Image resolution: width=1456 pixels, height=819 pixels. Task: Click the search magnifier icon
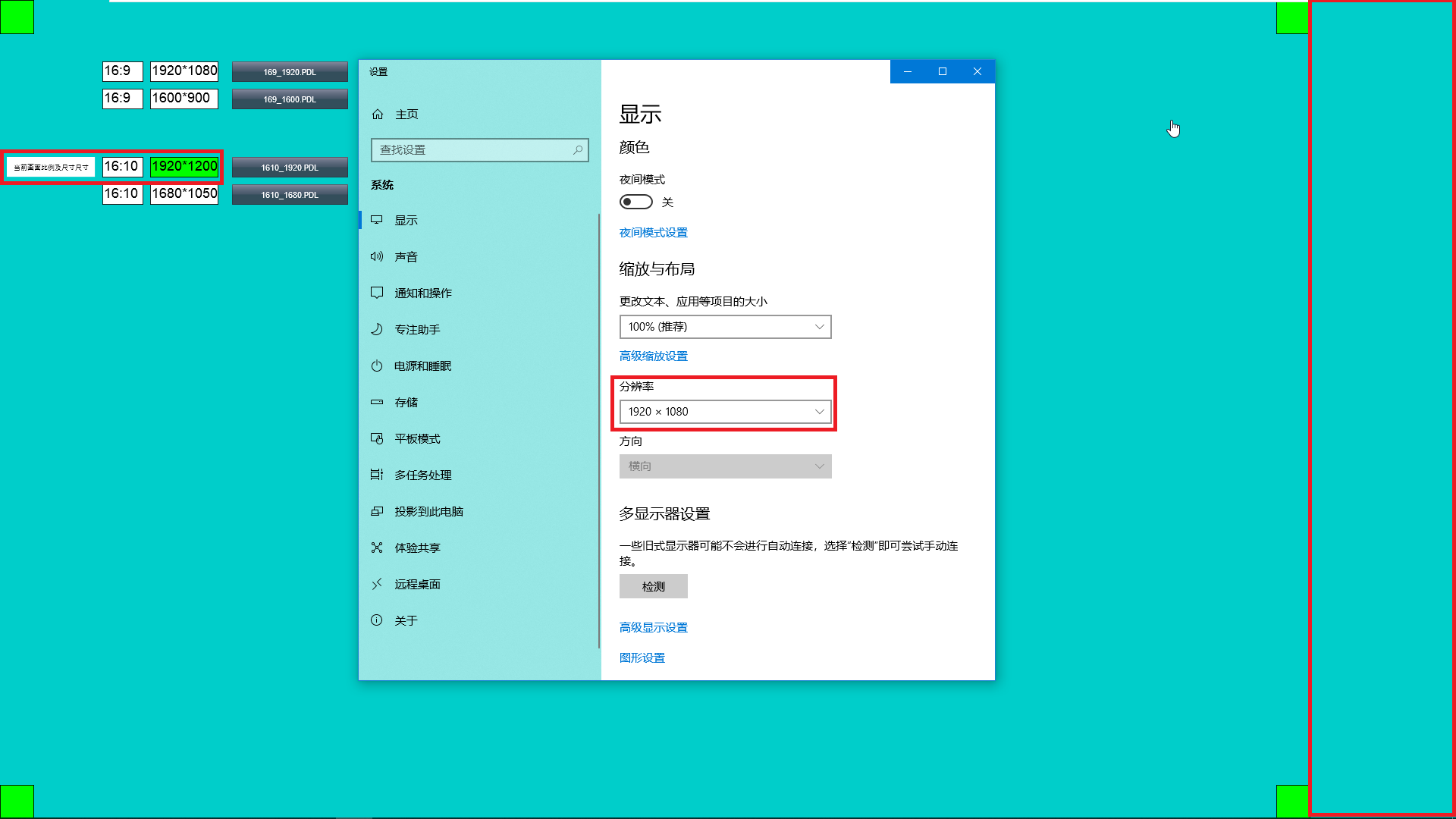pyautogui.click(x=578, y=150)
